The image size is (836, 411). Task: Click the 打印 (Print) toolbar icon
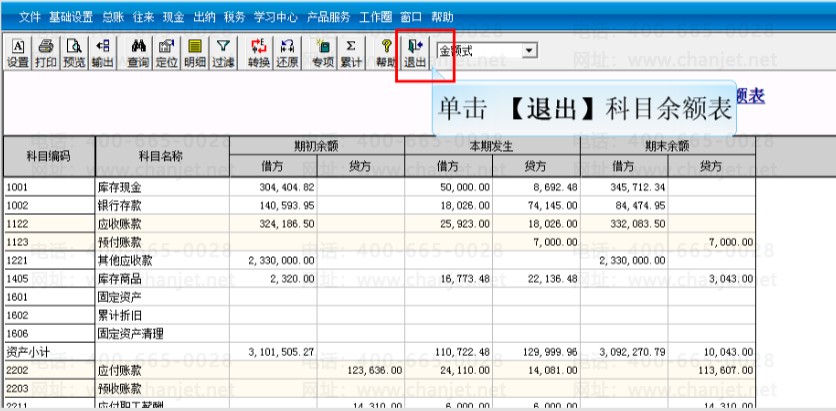pyautogui.click(x=46, y=53)
